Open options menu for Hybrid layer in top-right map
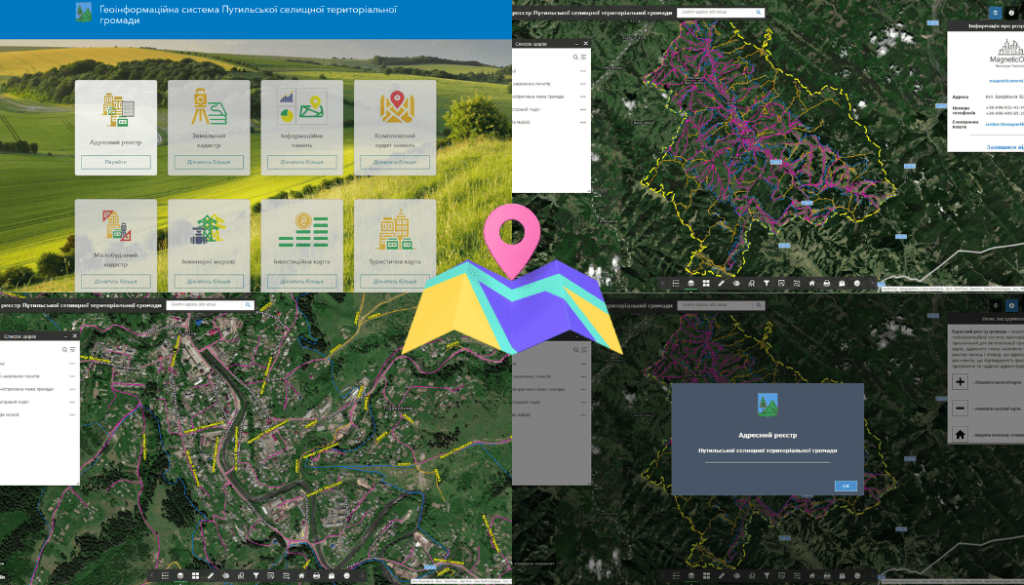This screenshot has width=1024, height=585. [x=583, y=122]
